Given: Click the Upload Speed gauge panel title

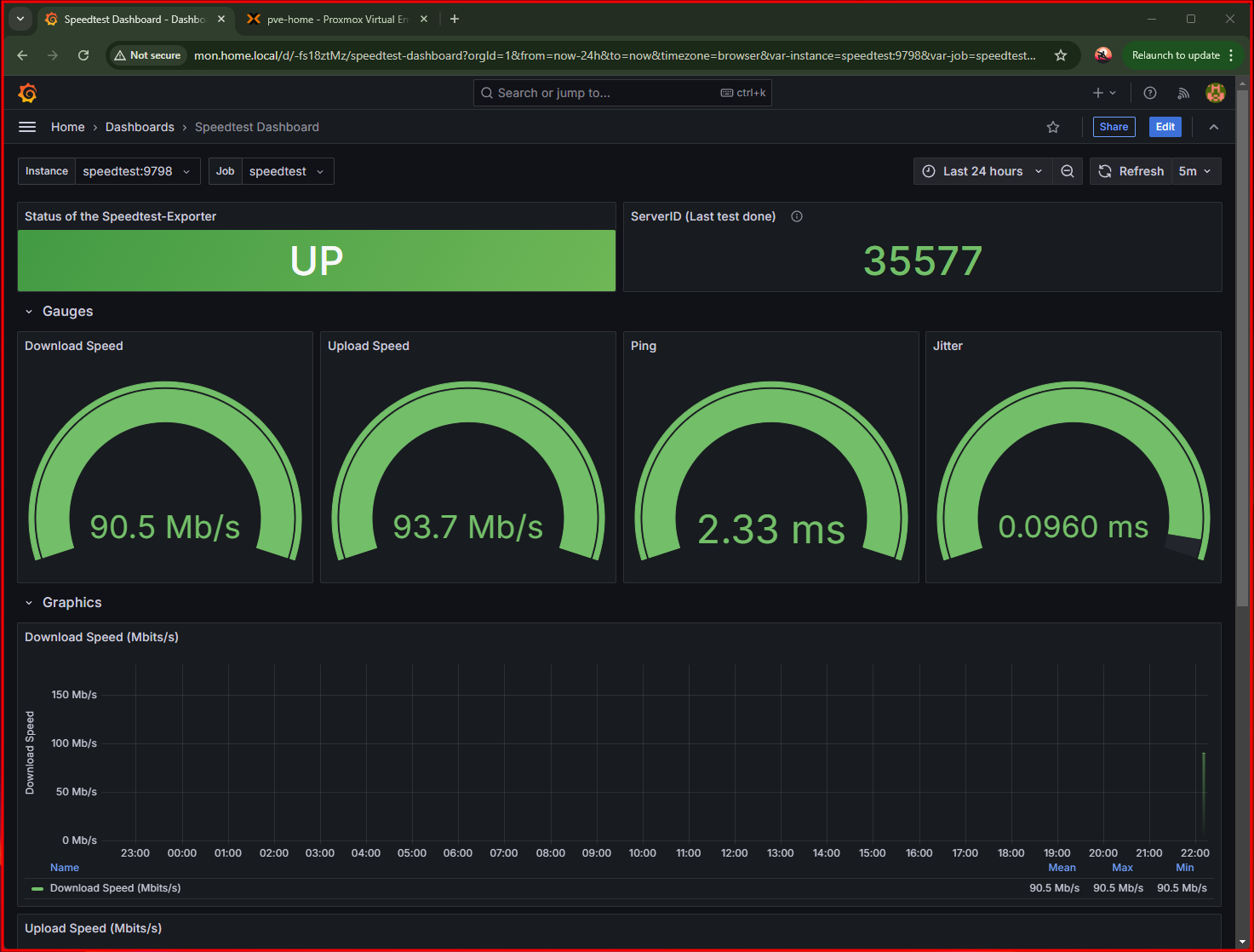Looking at the screenshot, I should (369, 346).
